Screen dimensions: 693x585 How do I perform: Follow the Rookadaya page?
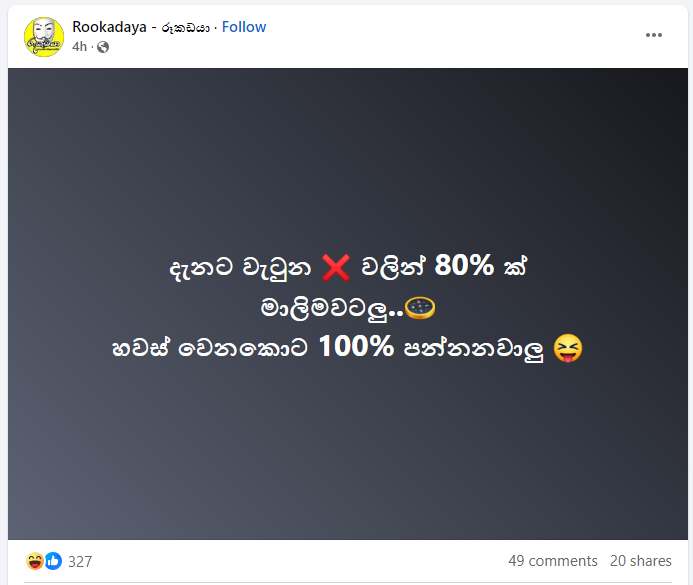(244, 27)
